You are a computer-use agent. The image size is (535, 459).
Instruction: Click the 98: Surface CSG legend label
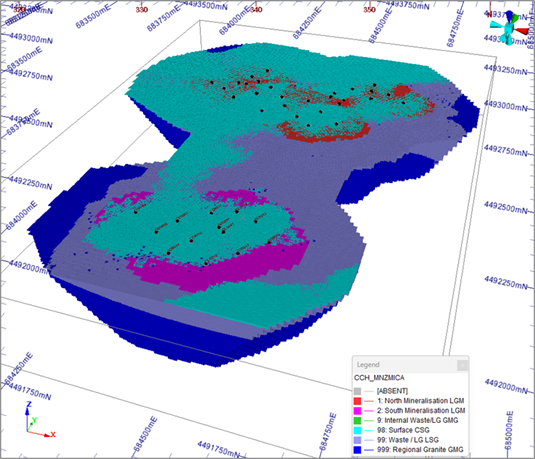[403, 430]
